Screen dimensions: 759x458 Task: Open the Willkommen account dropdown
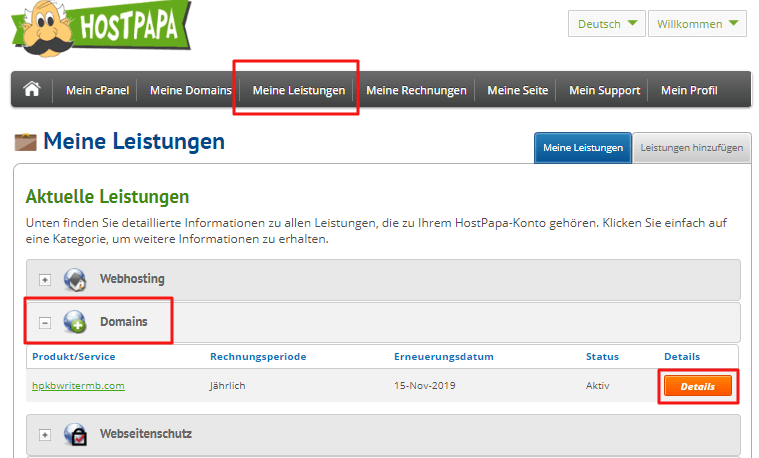[x=697, y=24]
